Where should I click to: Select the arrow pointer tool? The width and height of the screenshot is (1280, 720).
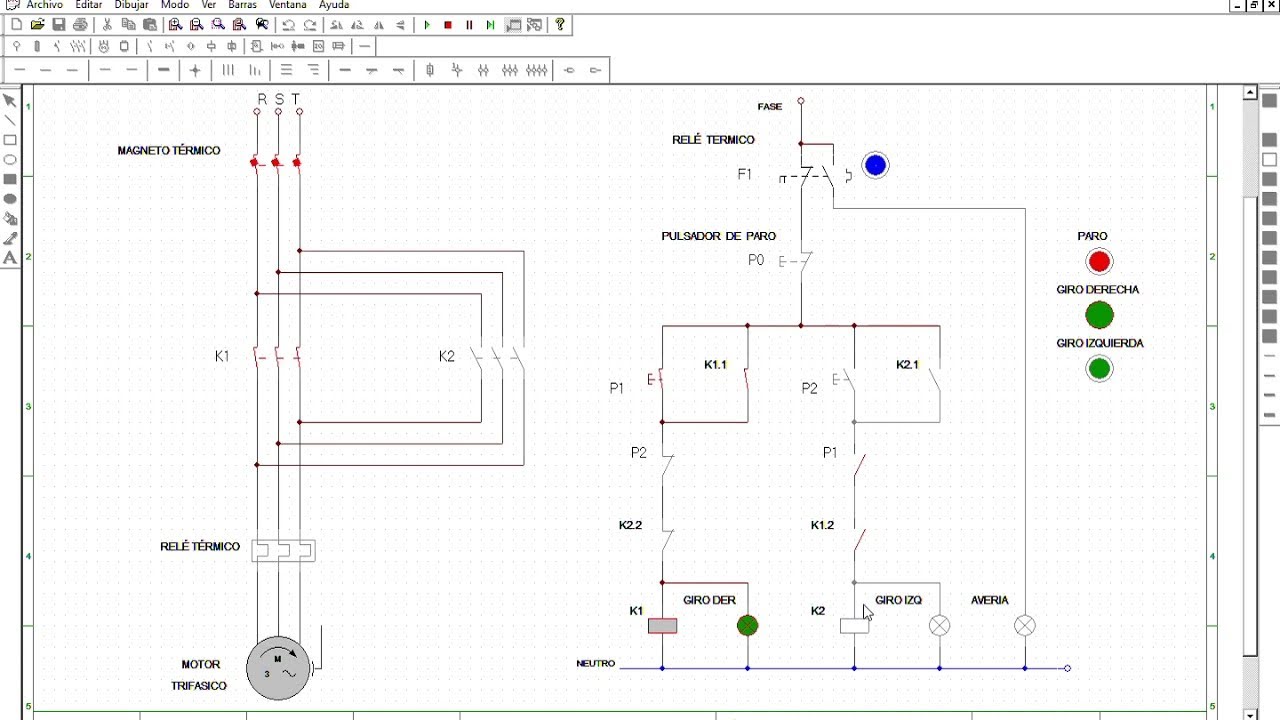point(10,101)
